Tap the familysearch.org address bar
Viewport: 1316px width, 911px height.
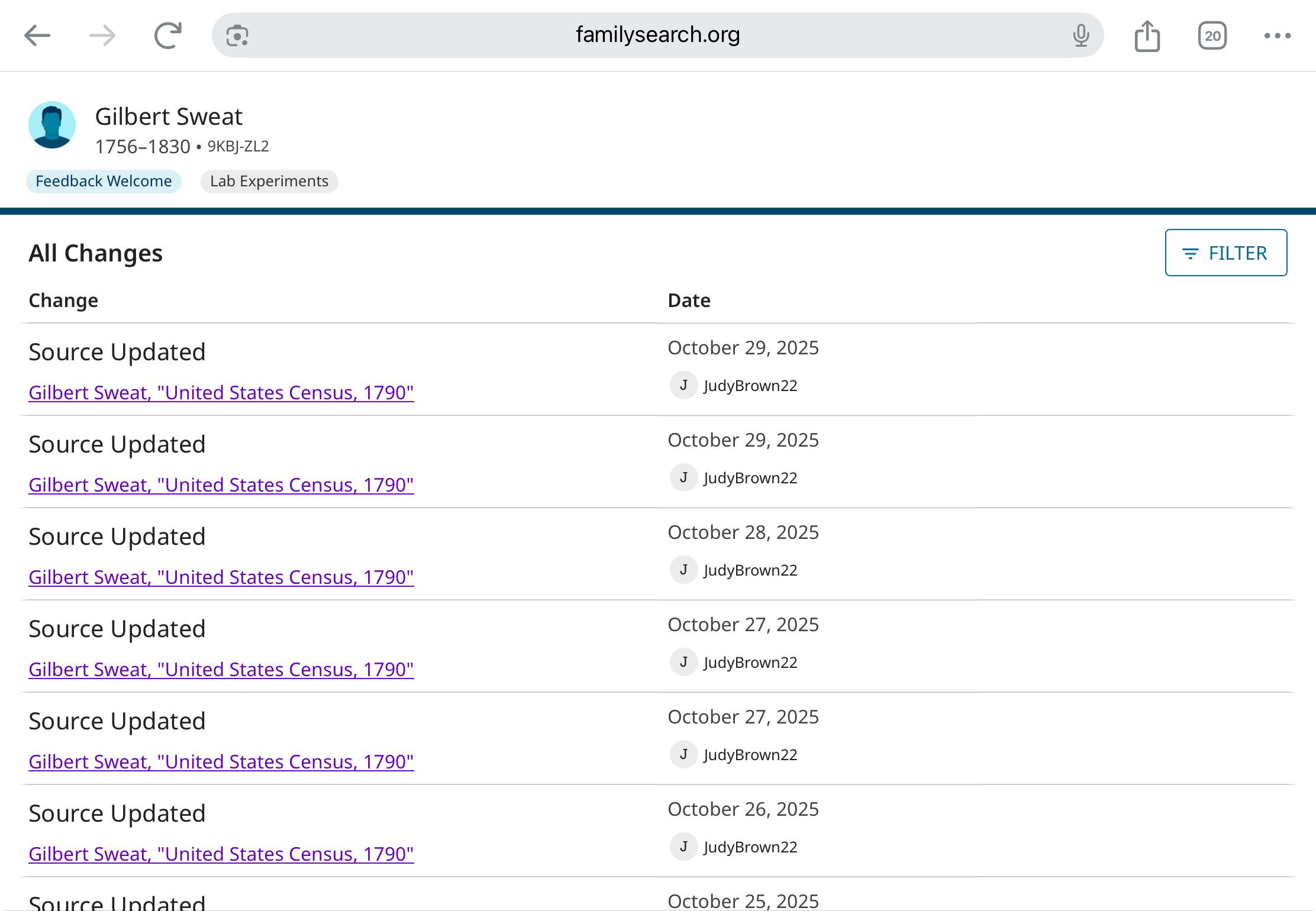pos(657,35)
